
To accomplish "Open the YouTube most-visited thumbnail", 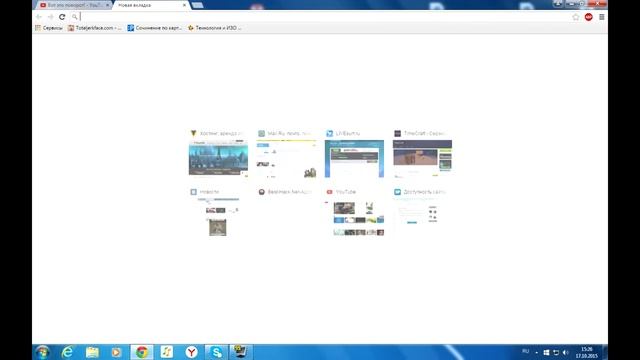I will (354, 217).
